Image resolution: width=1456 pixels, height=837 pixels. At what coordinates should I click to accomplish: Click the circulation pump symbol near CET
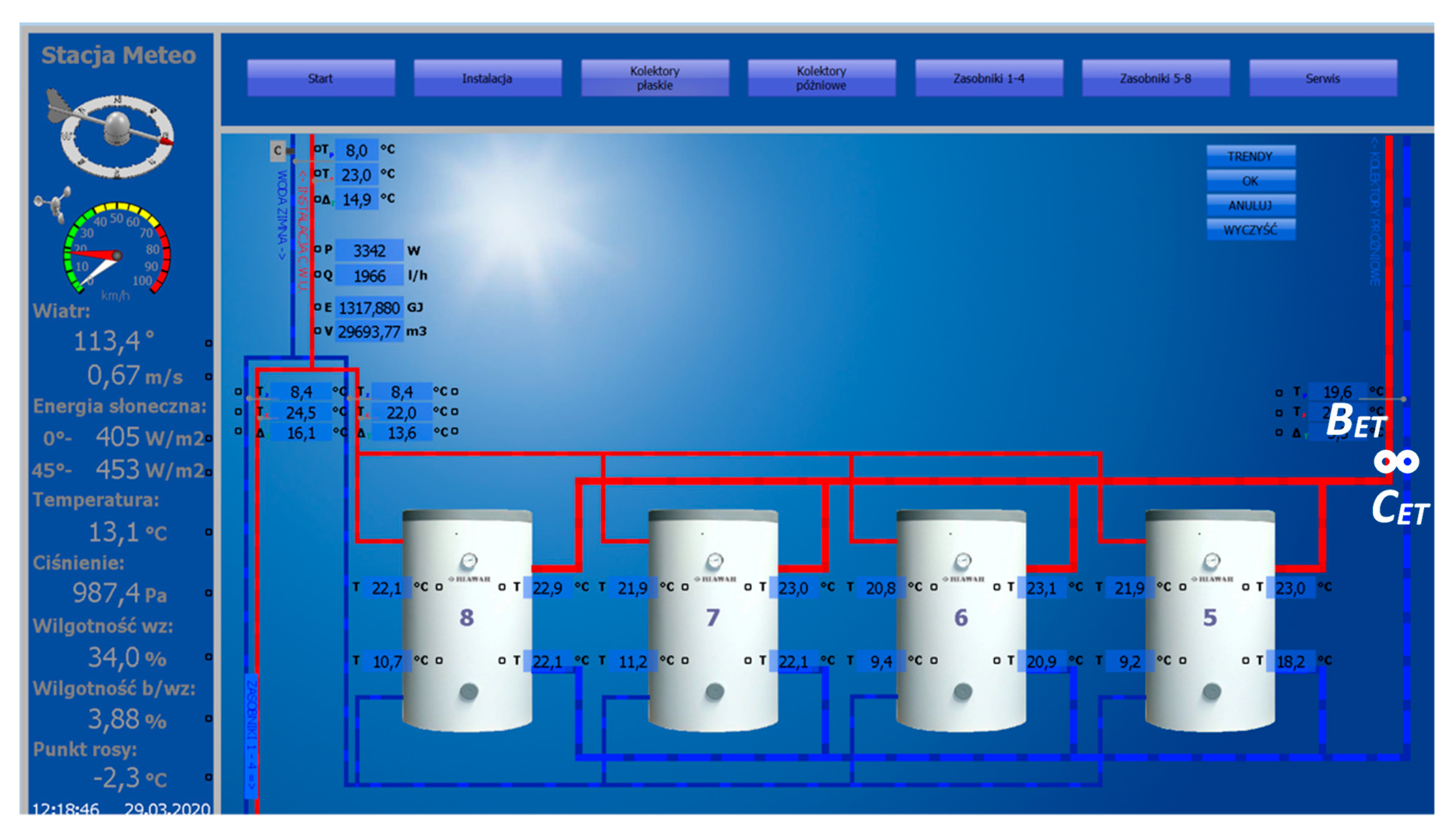(1397, 462)
